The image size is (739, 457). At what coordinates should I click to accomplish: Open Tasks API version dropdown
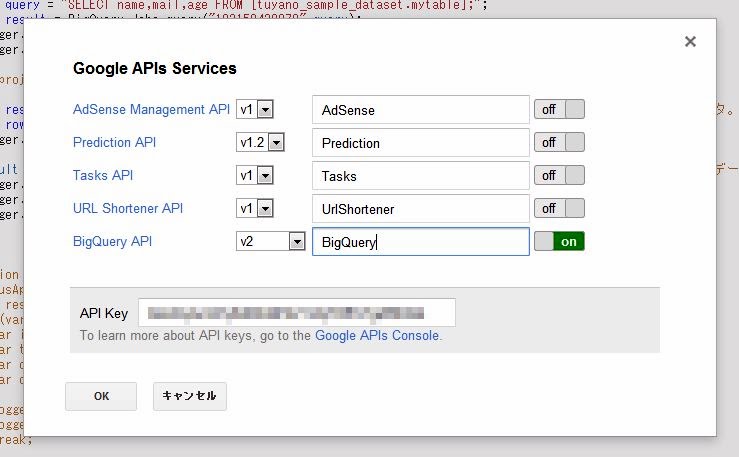255,176
